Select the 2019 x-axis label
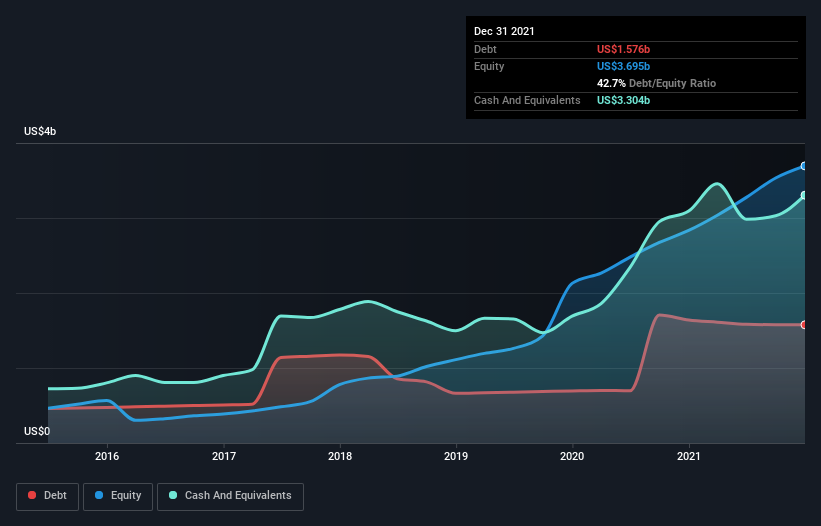Viewport: 821px width, 526px height. coord(456,456)
